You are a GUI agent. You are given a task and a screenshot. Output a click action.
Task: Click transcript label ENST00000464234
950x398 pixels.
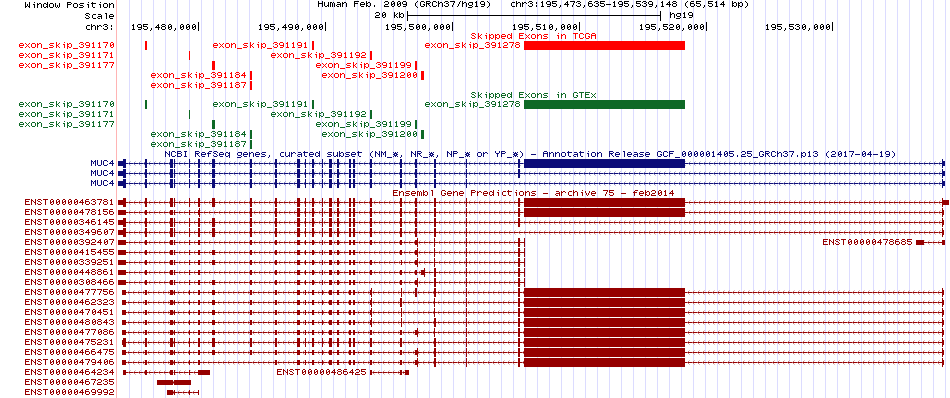70,372
